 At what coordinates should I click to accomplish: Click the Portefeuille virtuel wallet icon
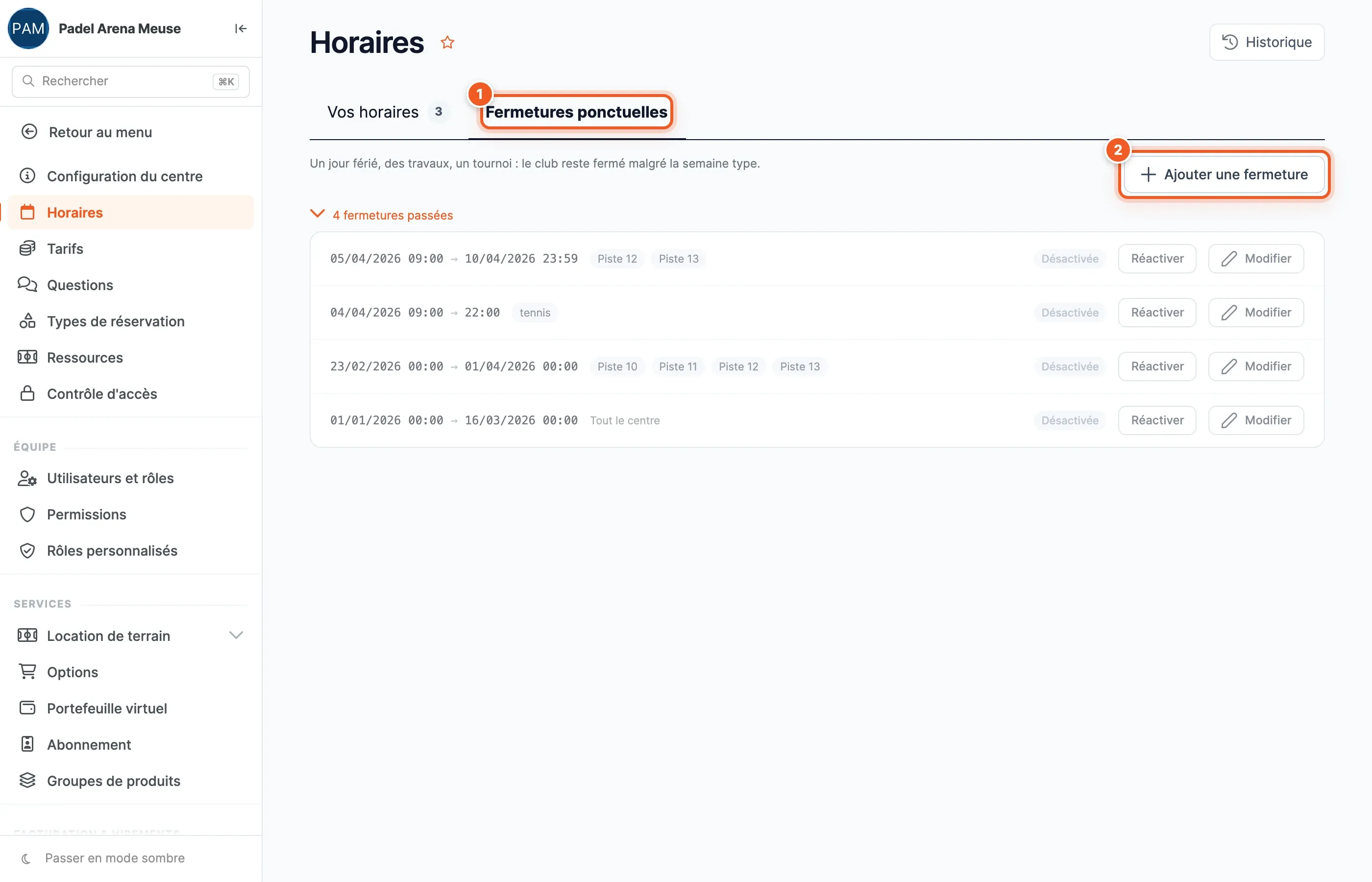pos(27,708)
